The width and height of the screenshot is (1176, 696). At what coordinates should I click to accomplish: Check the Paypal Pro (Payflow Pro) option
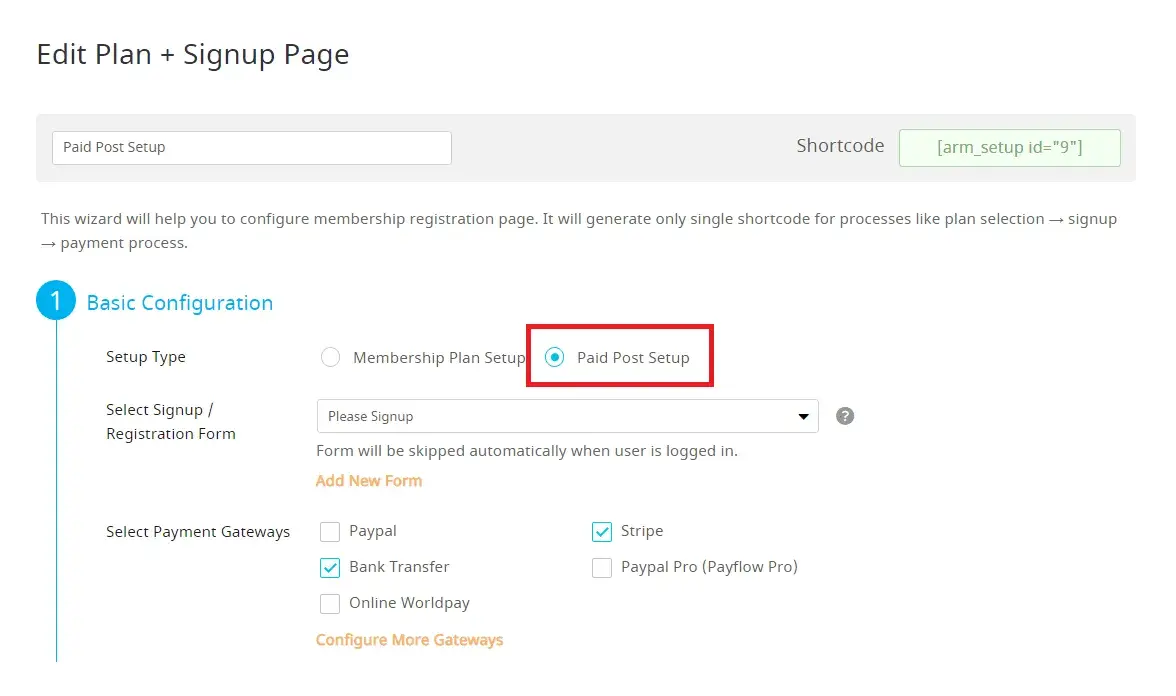pos(602,568)
